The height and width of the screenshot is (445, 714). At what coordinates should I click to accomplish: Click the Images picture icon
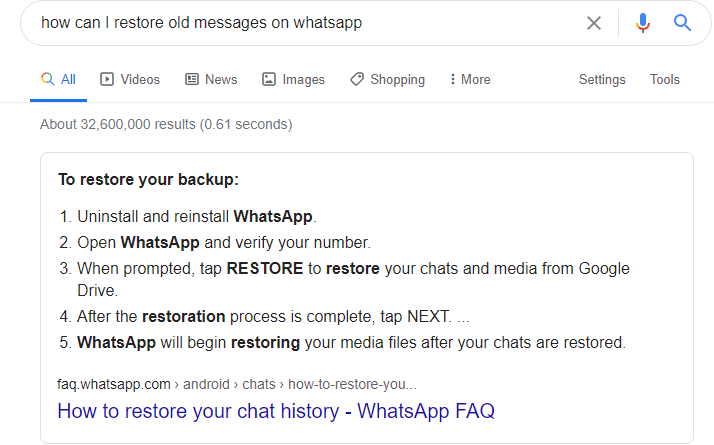[269, 79]
